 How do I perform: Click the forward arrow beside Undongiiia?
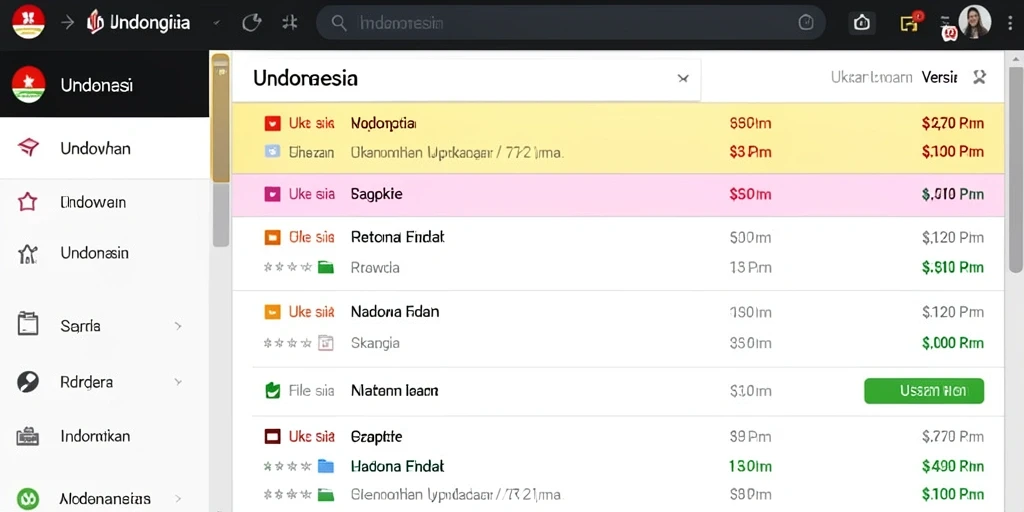(x=67, y=24)
